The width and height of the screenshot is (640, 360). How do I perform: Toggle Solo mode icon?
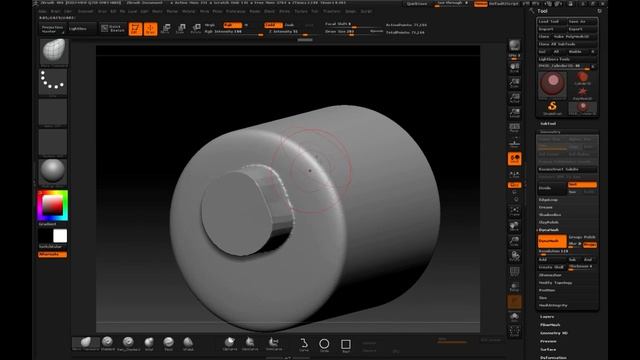(x=515, y=317)
